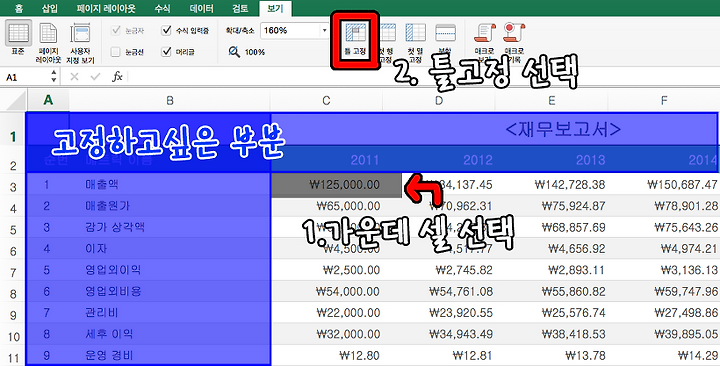Click the 첫 행 고정 freeze top row icon

(387, 33)
